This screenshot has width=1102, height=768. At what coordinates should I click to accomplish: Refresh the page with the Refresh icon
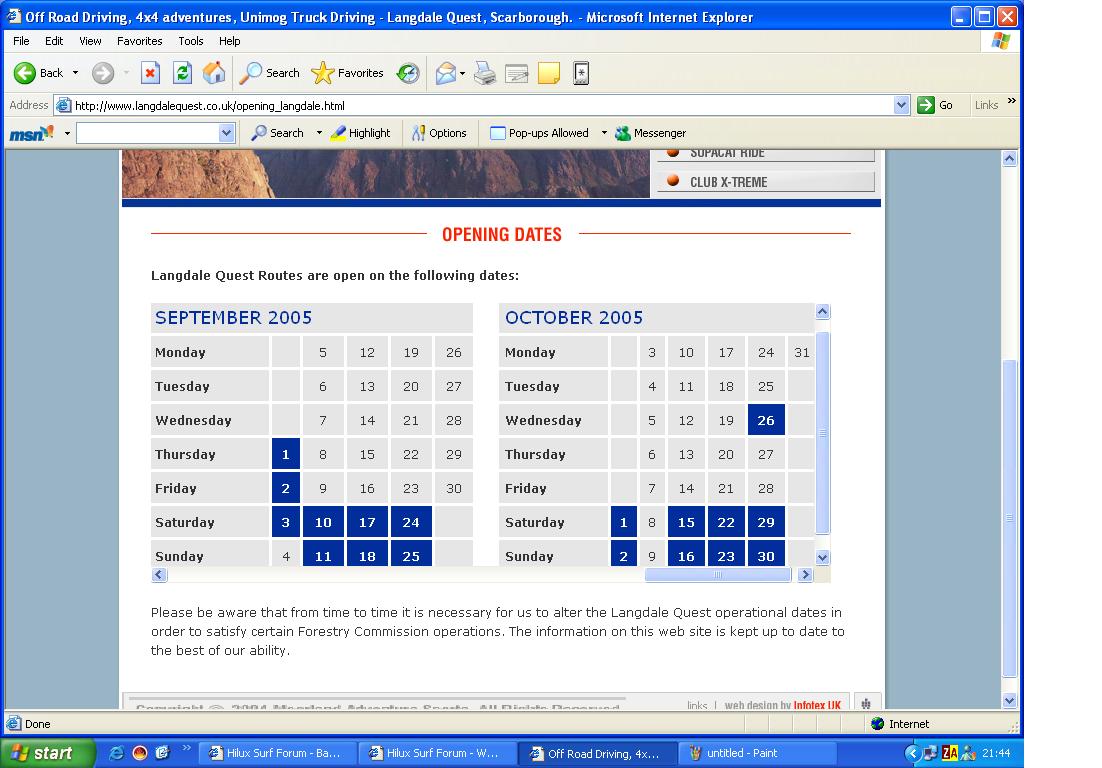tap(182, 73)
